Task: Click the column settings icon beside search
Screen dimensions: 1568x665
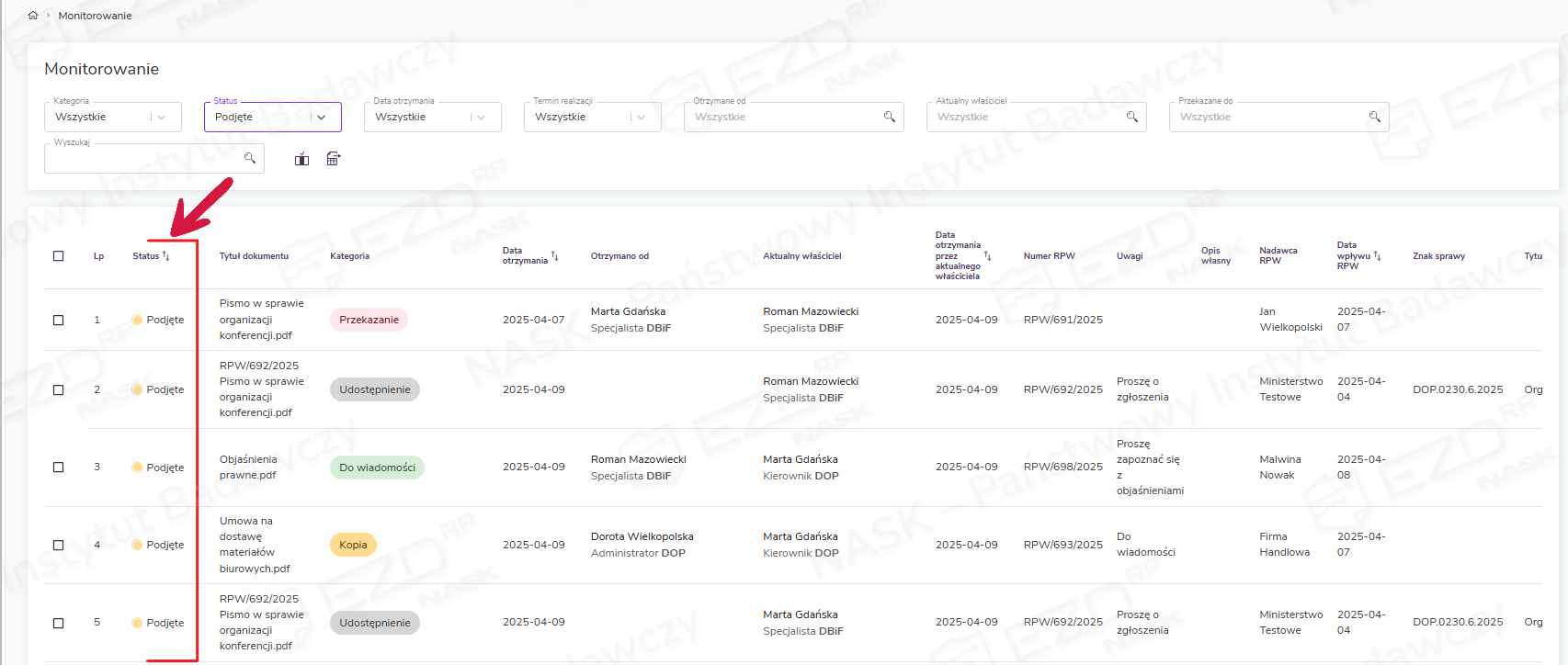Action: click(301, 159)
